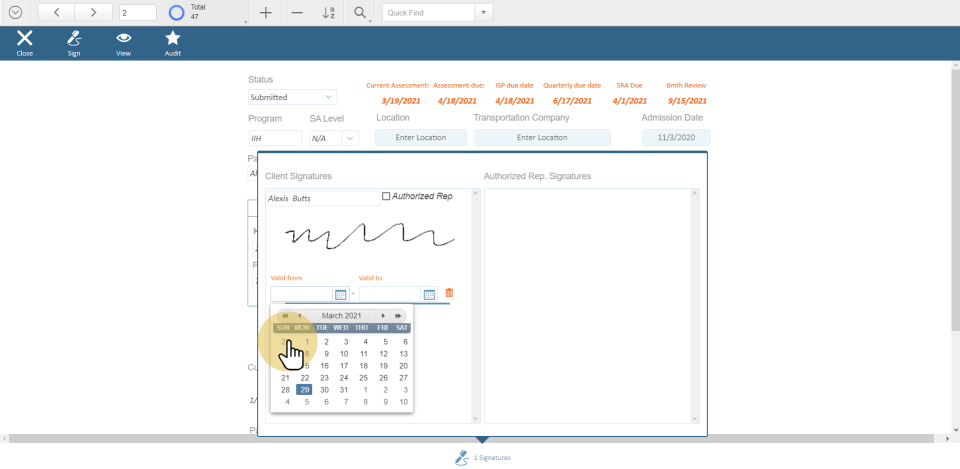Open the Valid from calendar picker
Viewport: 960px width, 469px height.
coord(340,294)
